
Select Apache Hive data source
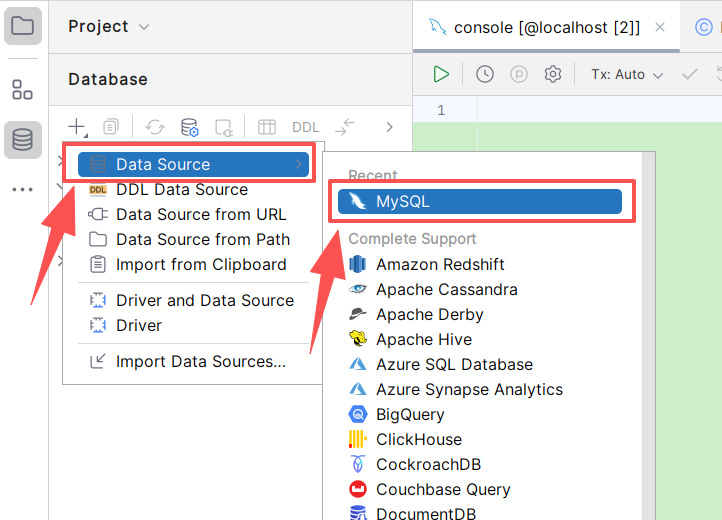[480, 339]
